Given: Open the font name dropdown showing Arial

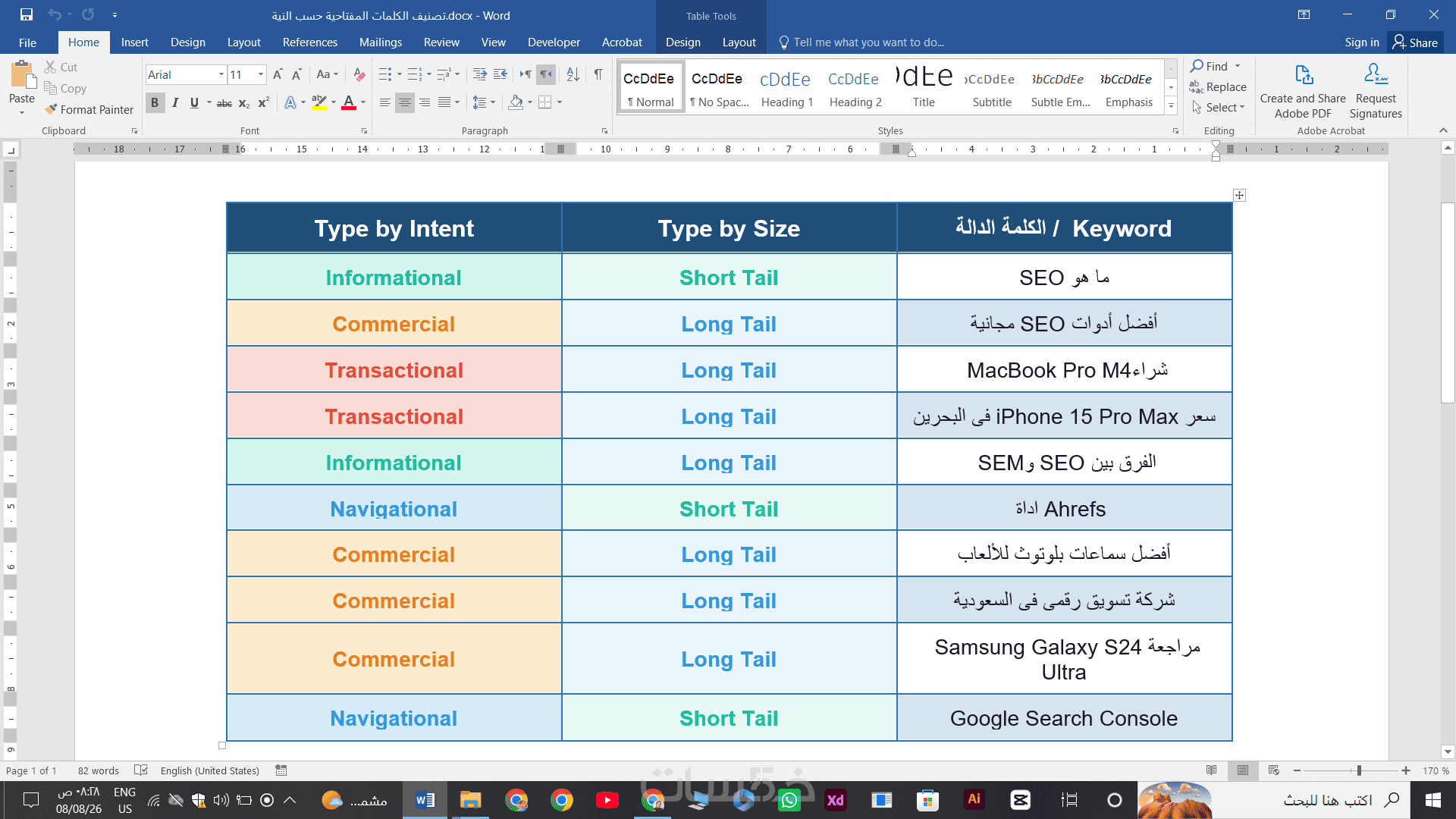Looking at the screenshot, I should pyautogui.click(x=221, y=74).
